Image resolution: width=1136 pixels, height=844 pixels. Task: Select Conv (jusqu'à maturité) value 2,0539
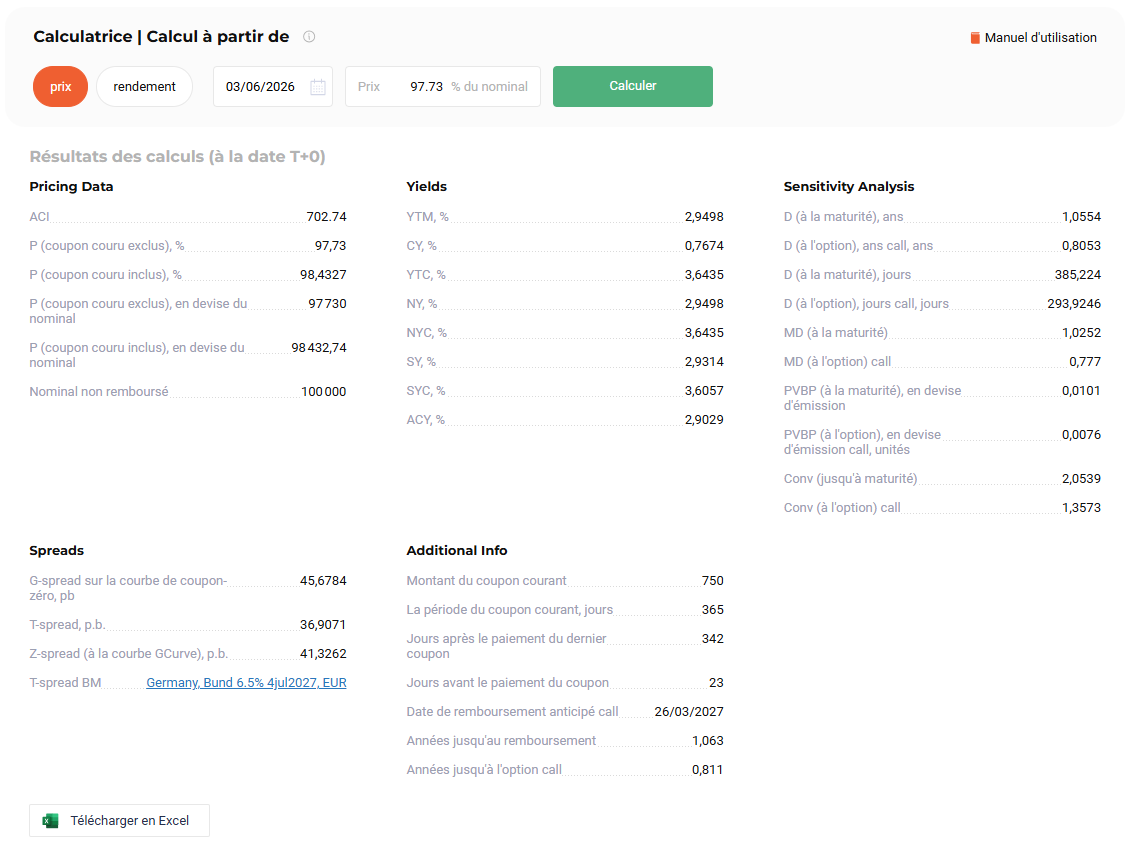[1081, 479]
